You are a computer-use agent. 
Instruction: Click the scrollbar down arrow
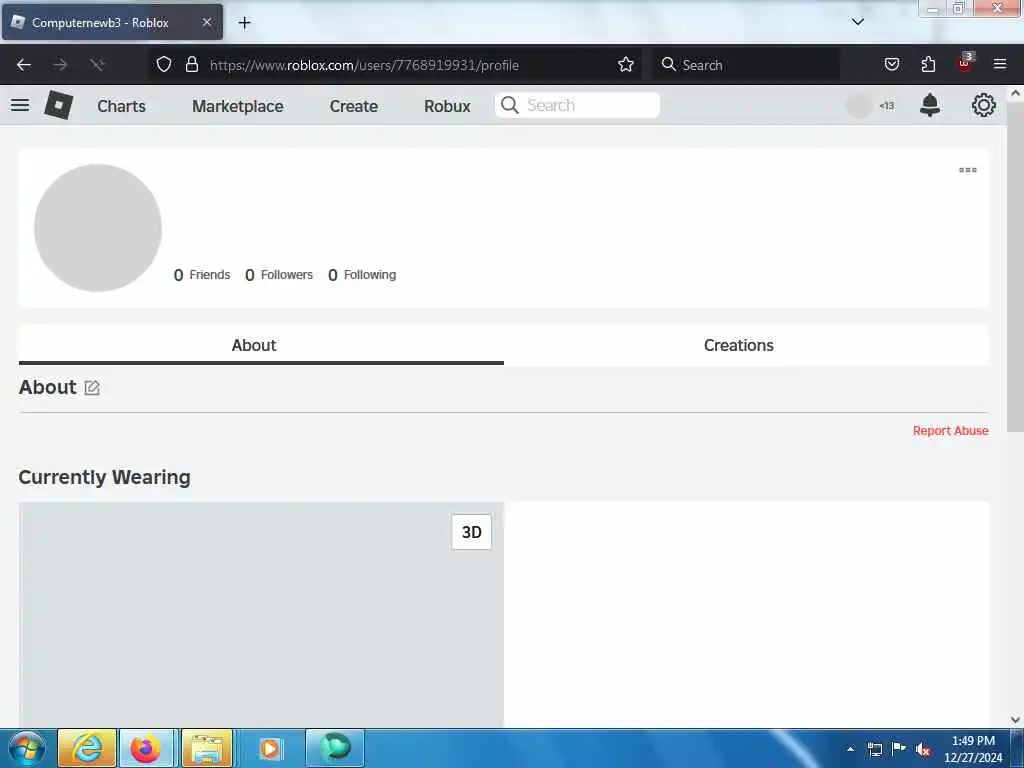point(1015,720)
